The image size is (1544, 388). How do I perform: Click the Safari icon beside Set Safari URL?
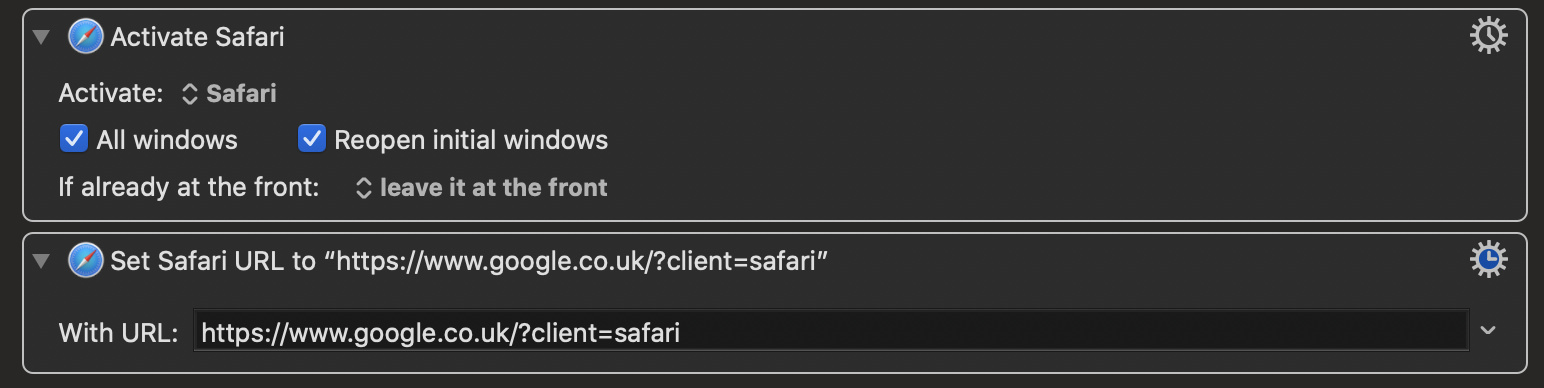point(86,262)
